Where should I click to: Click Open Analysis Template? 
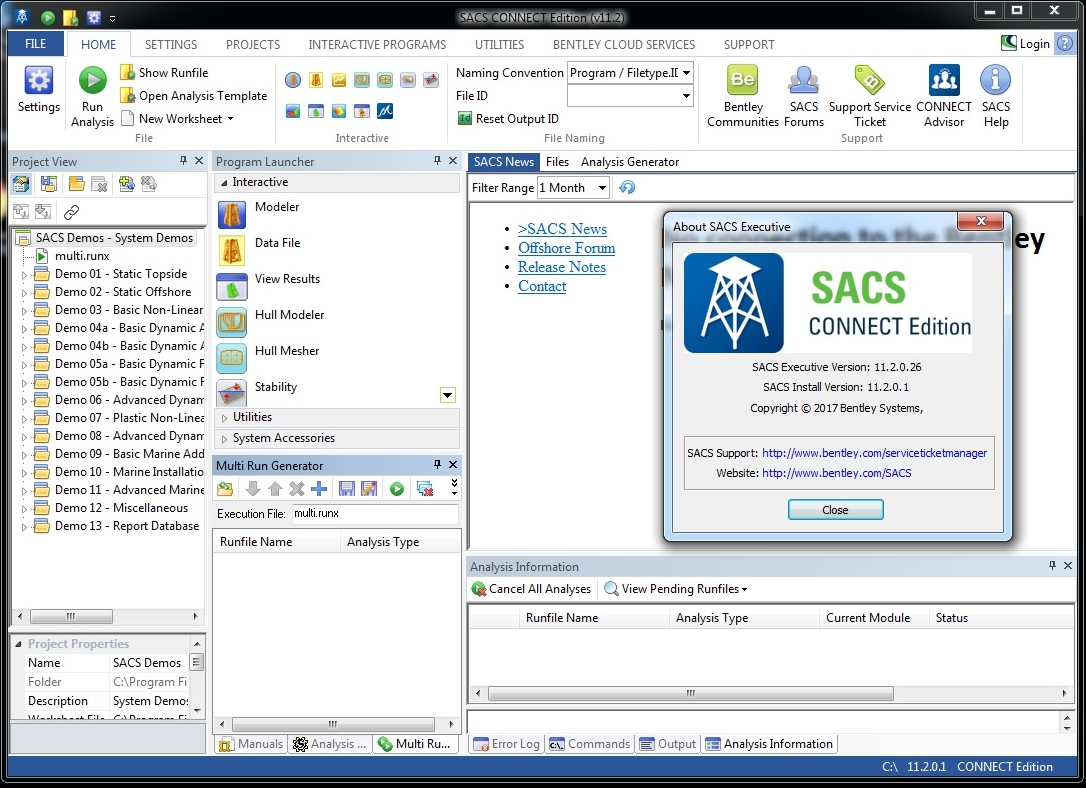pos(194,96)
